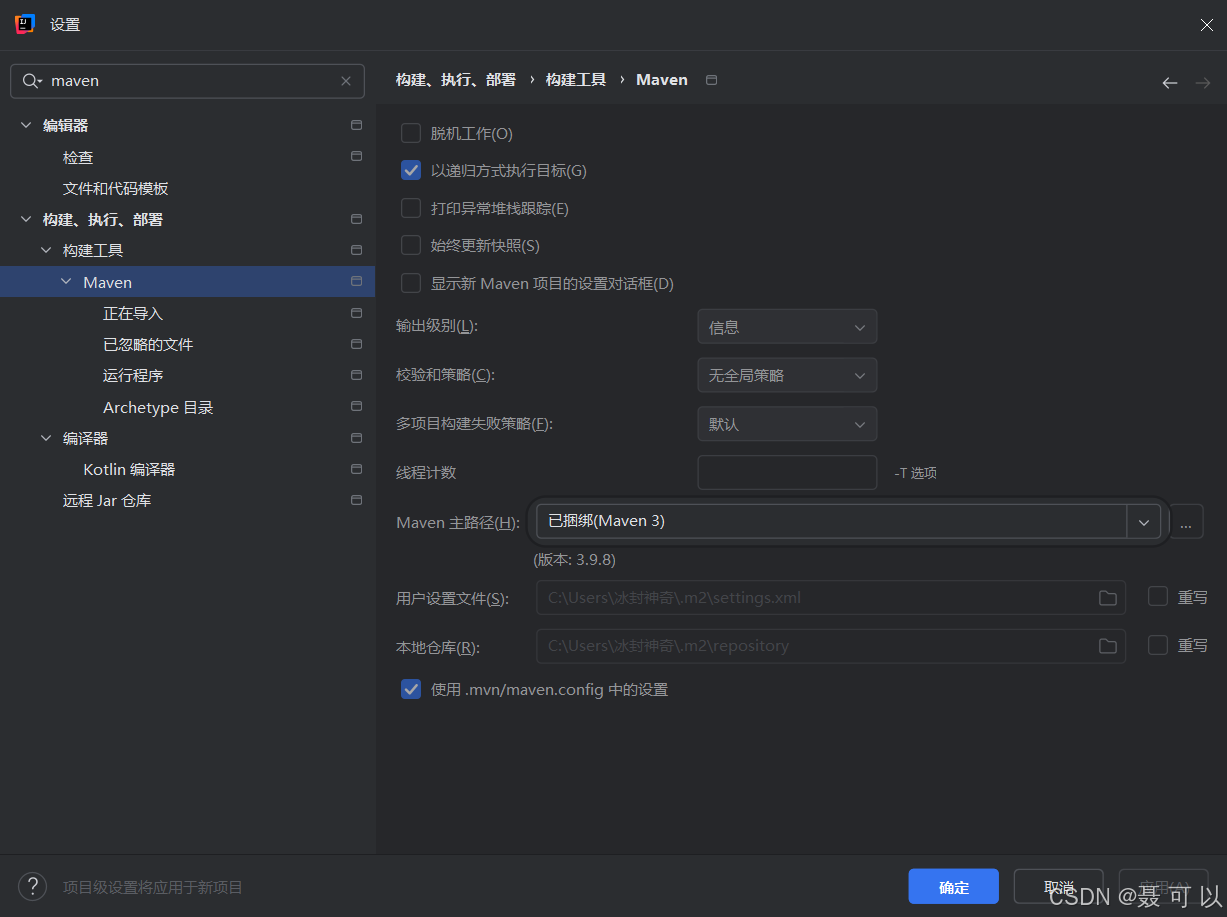The width and height of the screenshot is (1227, 917).
Task: Clear the maven search text
Action: (x=346, y=81)
